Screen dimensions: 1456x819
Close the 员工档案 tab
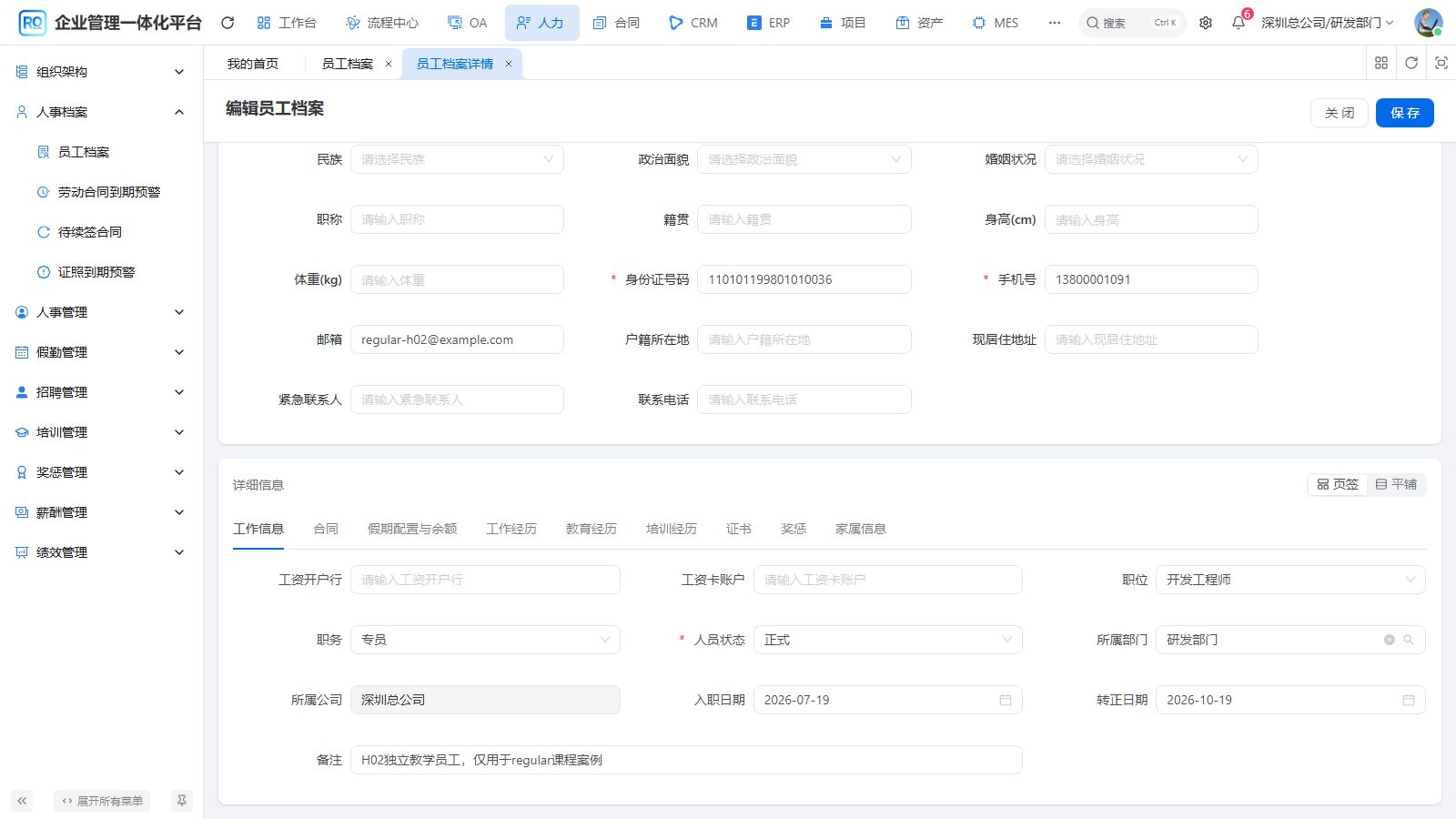pyautogui.click(x=389, y=64)
